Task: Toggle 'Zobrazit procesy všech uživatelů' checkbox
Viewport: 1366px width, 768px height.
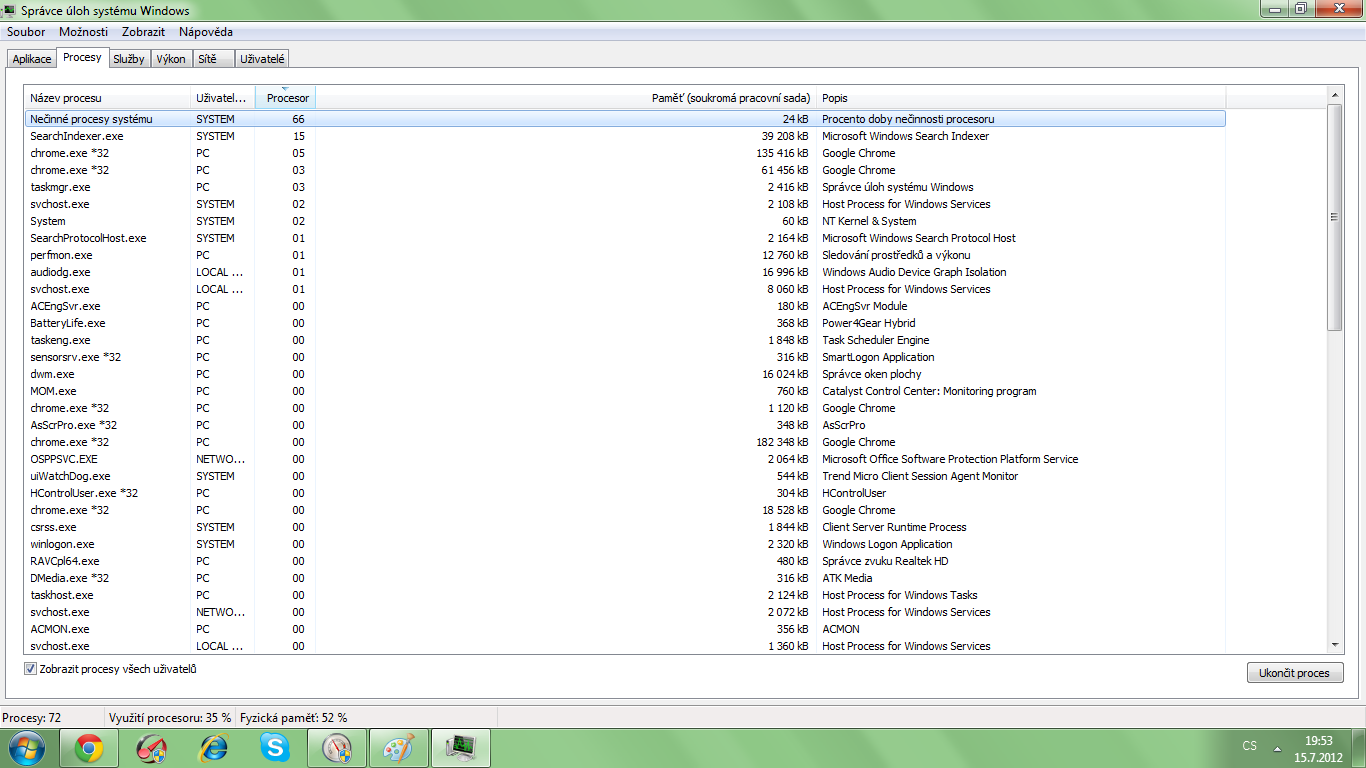Action: pos(31,669)
